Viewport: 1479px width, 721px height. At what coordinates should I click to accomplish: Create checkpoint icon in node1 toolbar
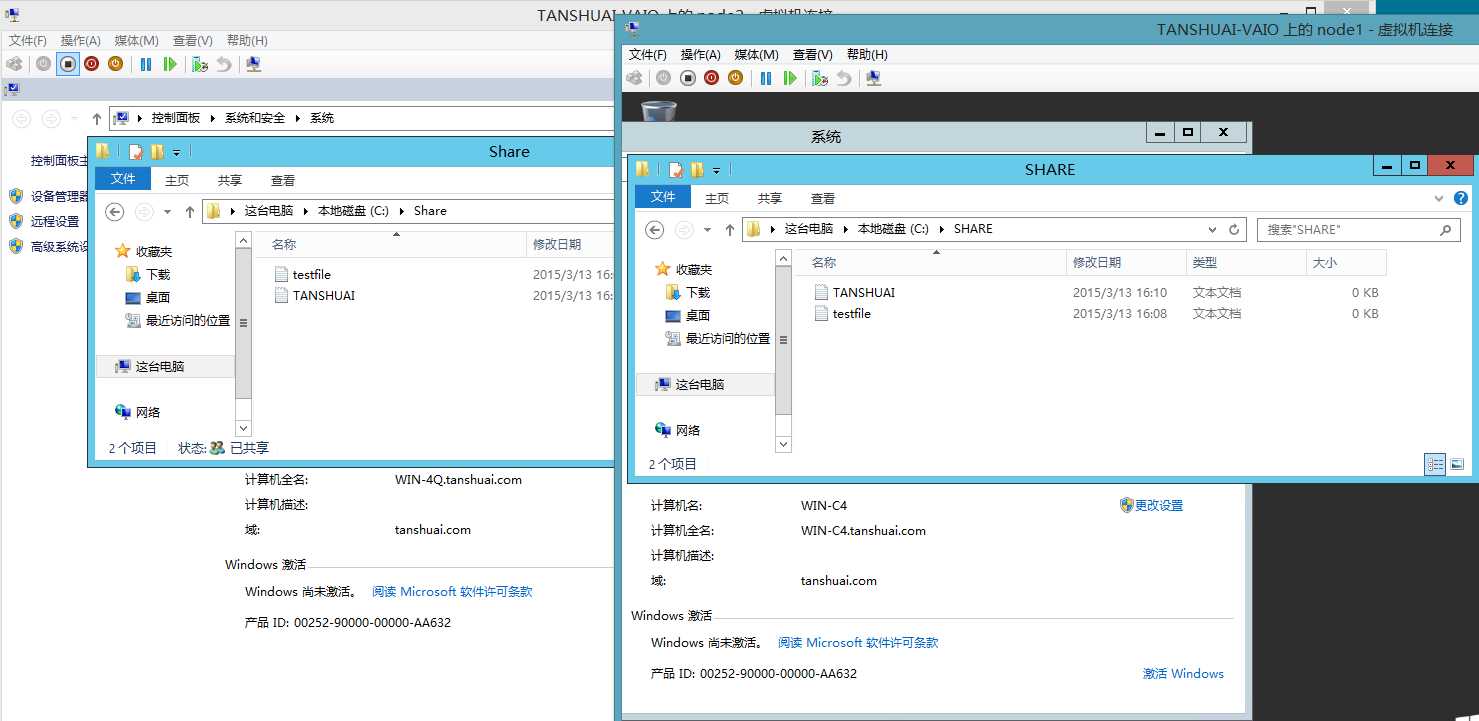pyautogui.click(x=820, y=78)
